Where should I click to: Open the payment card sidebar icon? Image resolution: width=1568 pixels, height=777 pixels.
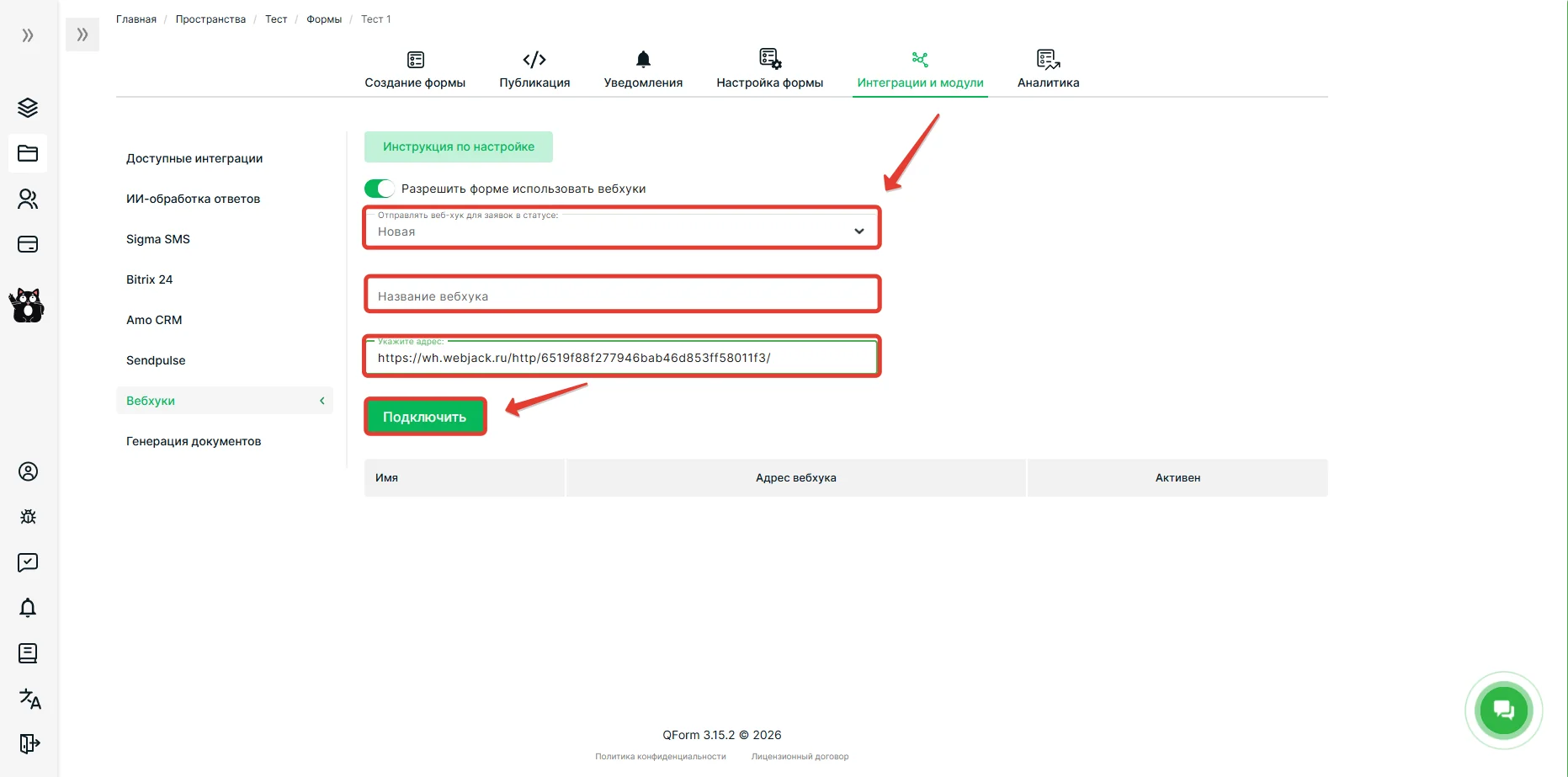(28, 244)
